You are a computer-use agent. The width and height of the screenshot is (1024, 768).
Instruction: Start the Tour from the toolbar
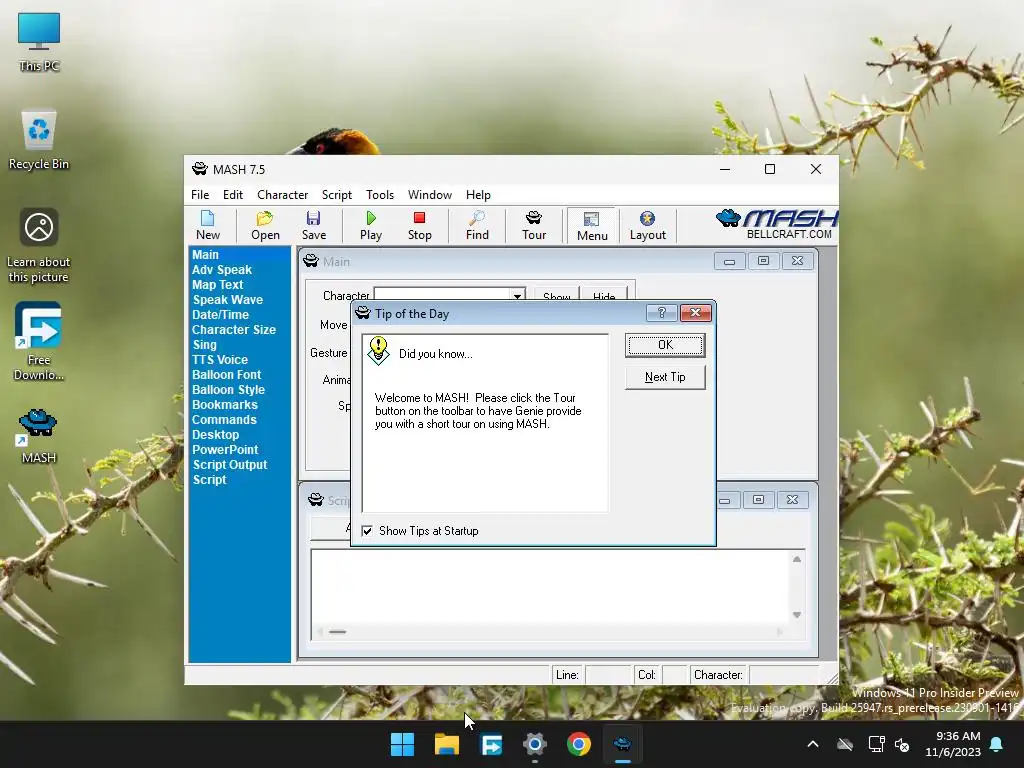534,226
